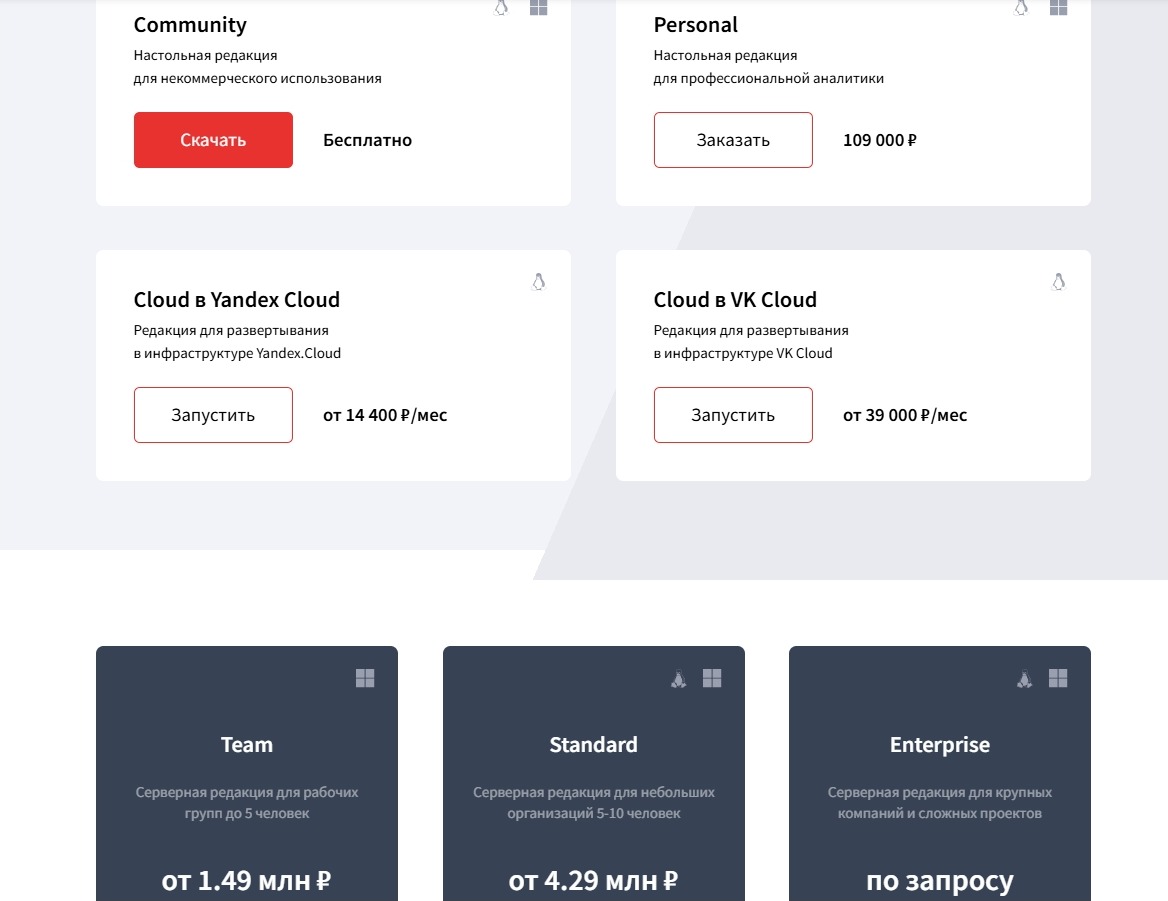Select the Team edition heading
1168x901 pixels.
click(246, 745)
